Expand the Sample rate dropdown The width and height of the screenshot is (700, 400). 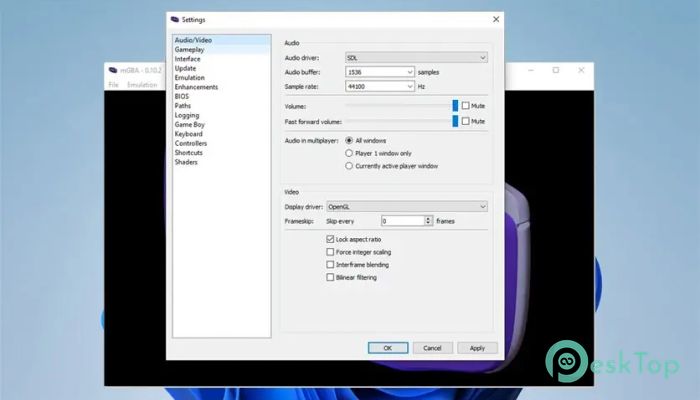point(380,86)
